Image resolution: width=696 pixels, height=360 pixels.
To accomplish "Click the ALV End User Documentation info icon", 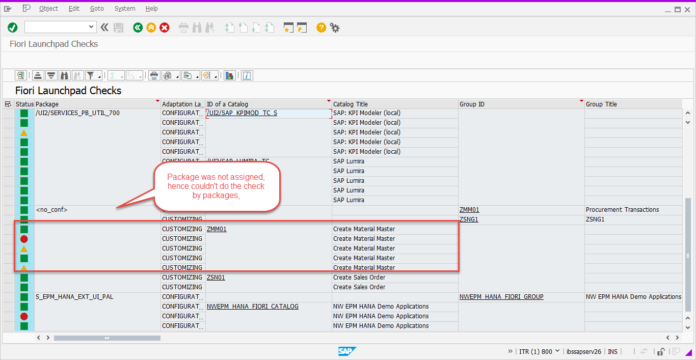I will coord(247,75).
